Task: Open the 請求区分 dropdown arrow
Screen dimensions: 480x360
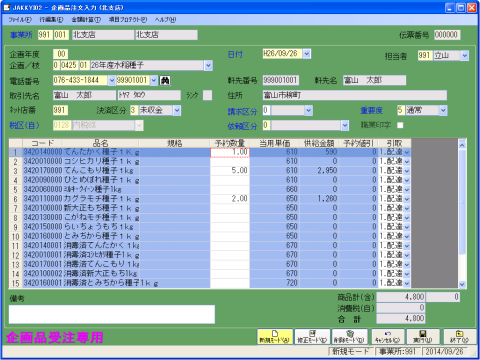Action: [x=309, y=110]
